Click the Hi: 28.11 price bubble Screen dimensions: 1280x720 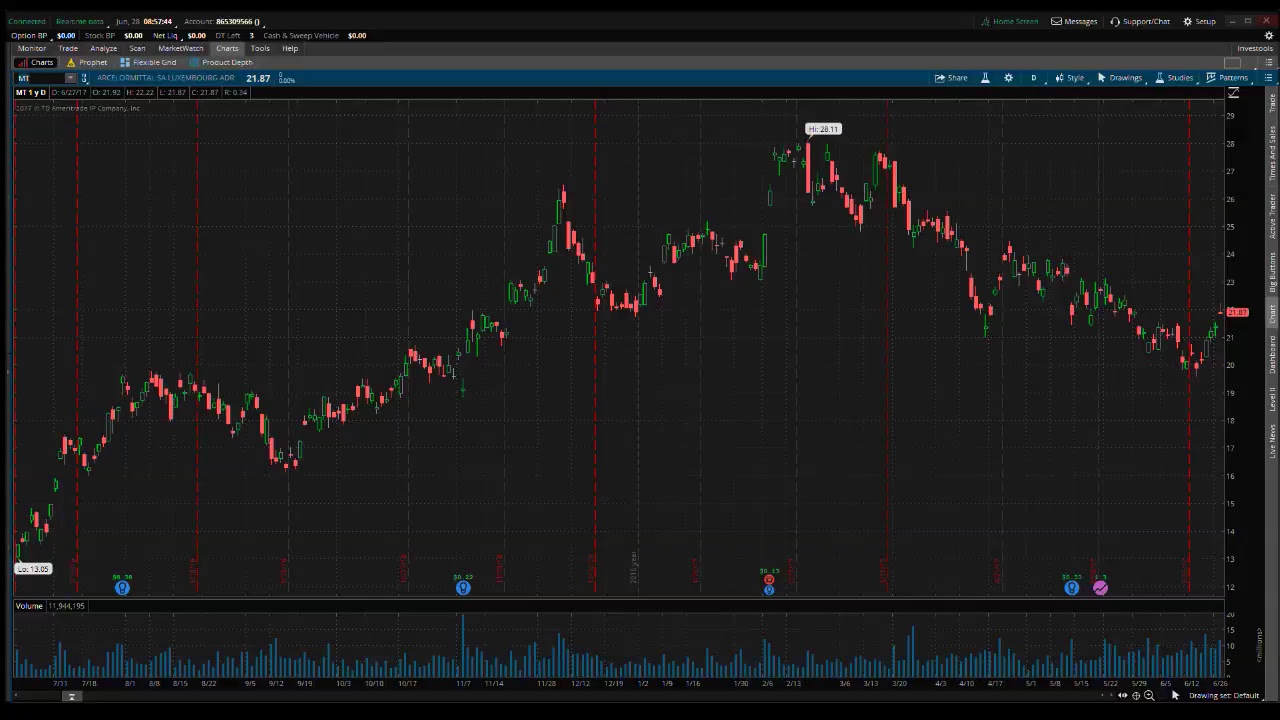[x=824, y=129]
